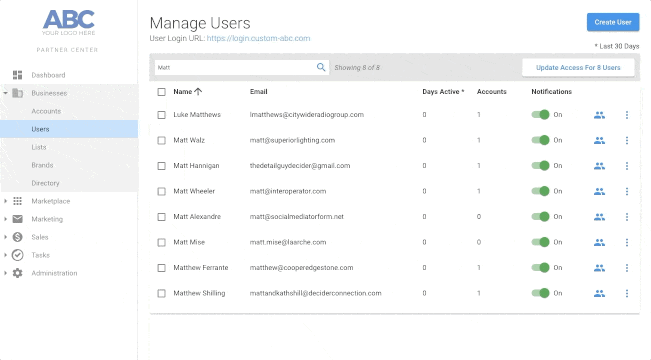Click the Email column header
The height and width of the screenshot is (360, 651).
[259, 92]
